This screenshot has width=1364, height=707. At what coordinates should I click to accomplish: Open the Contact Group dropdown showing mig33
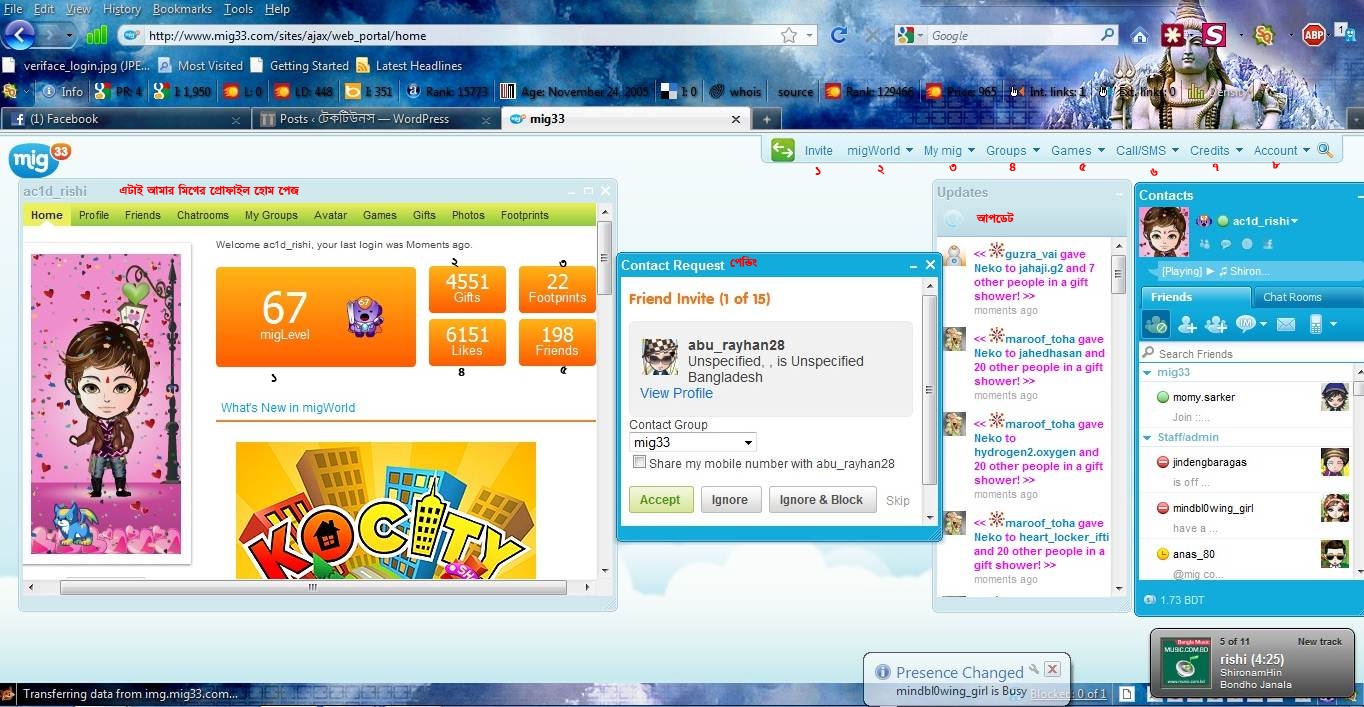(690, 442)
